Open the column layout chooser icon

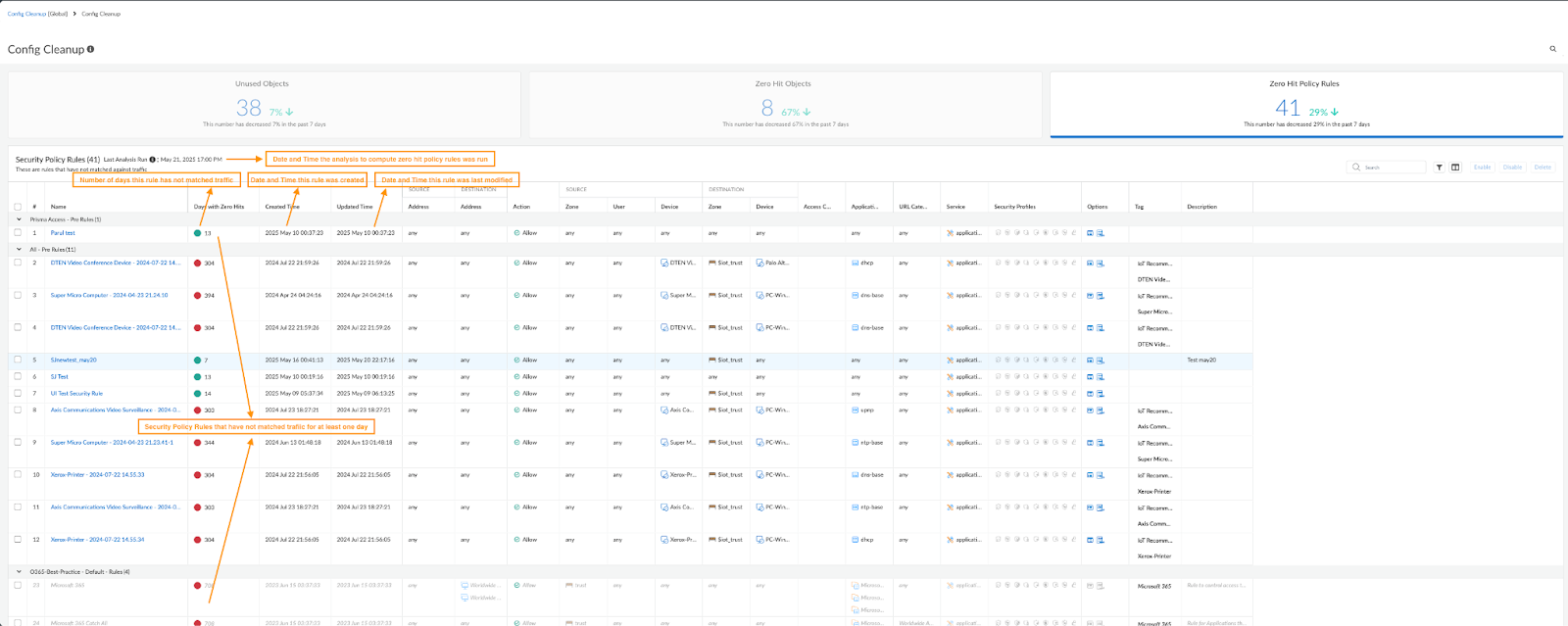[x=1455, y=168]
